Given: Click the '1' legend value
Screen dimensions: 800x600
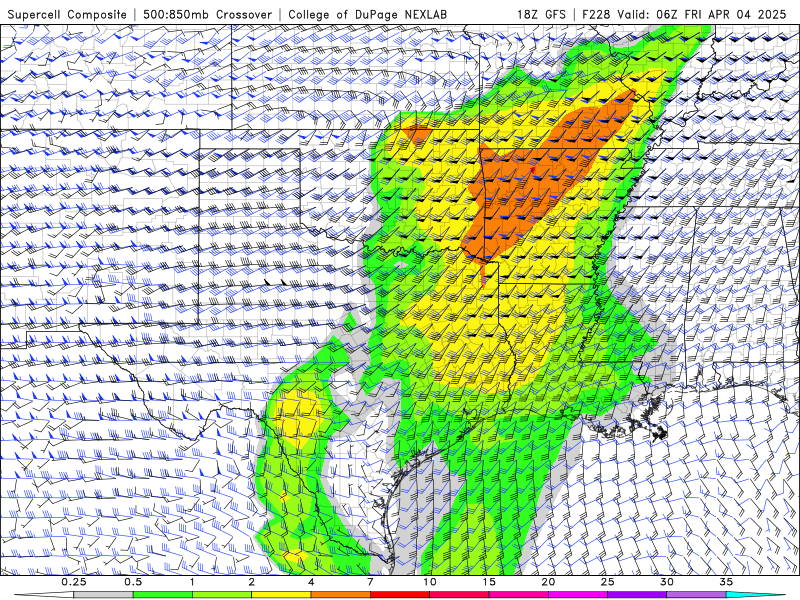Looking at the screenshot, I should point(192,582).
